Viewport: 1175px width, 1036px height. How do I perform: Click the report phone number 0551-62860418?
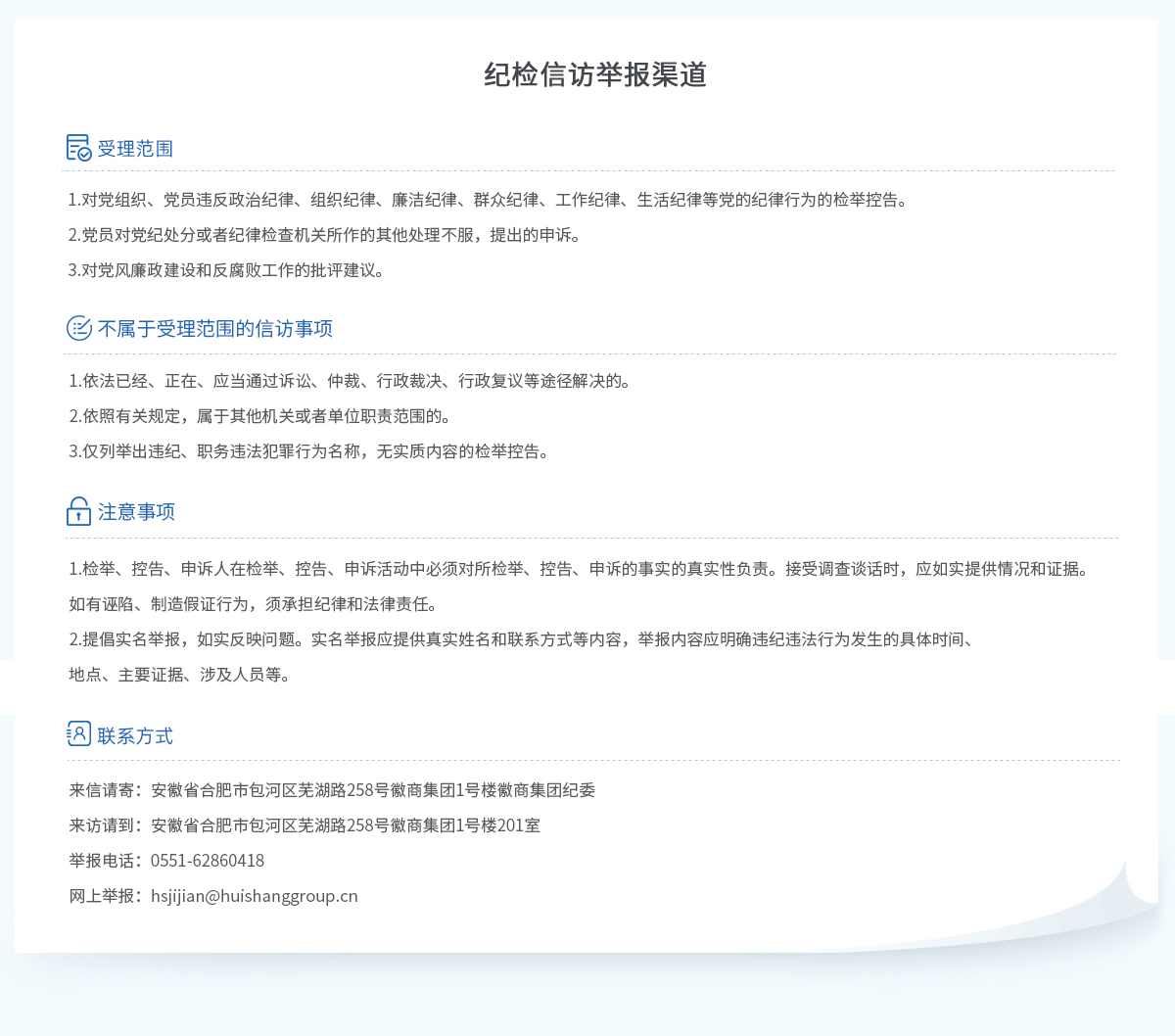(x=207, y=861)
